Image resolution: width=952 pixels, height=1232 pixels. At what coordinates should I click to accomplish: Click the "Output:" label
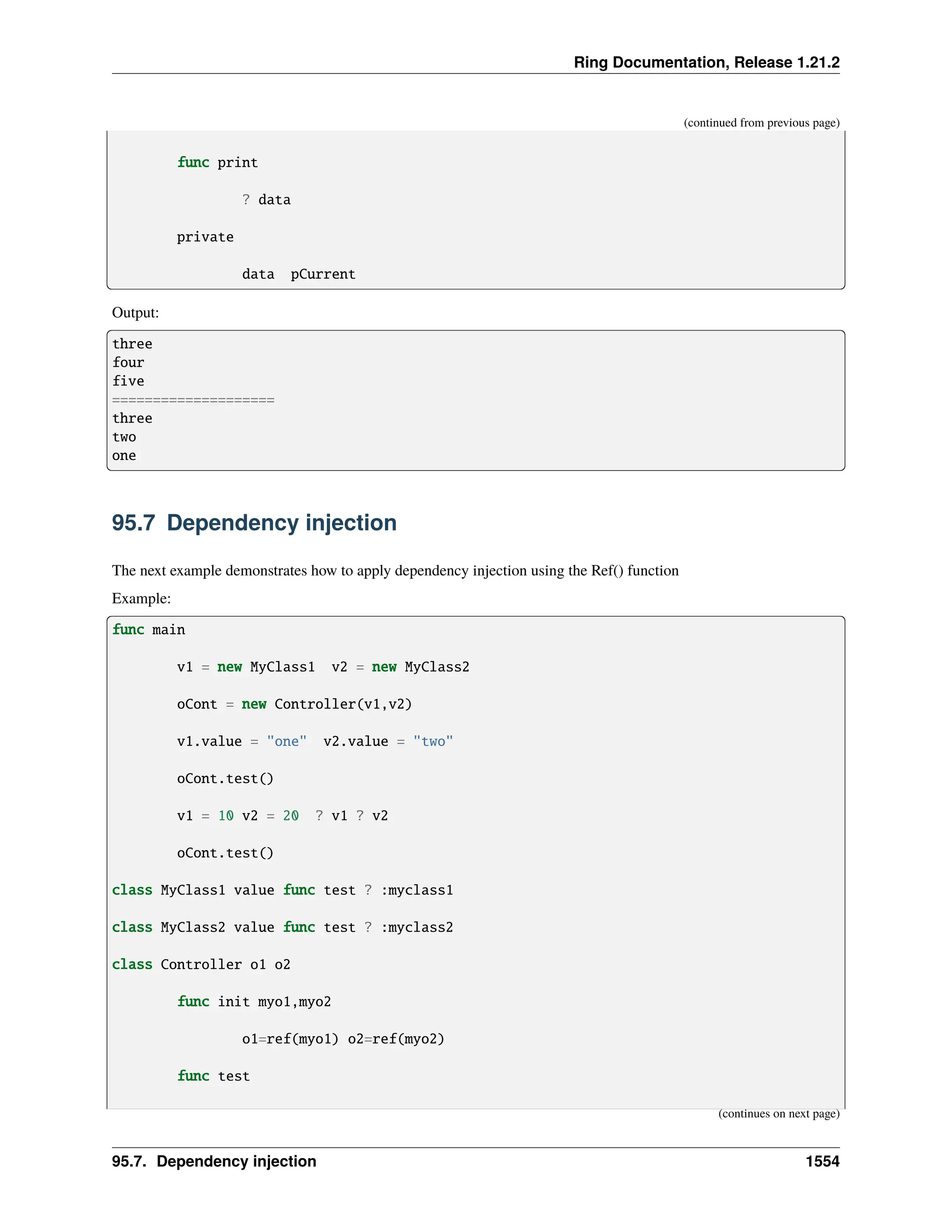(x=135, y=312)
